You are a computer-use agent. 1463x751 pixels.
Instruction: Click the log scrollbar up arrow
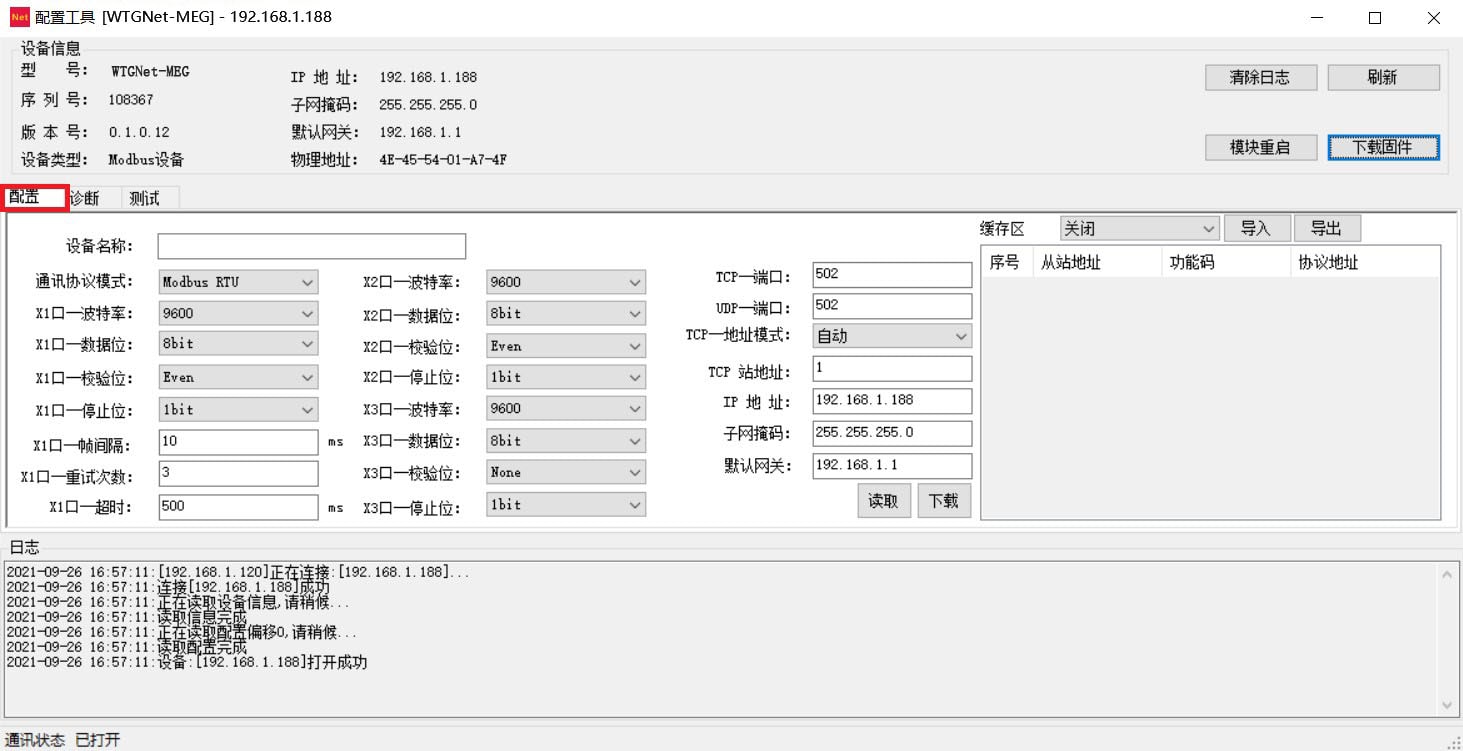click(x=1448, y=574)
